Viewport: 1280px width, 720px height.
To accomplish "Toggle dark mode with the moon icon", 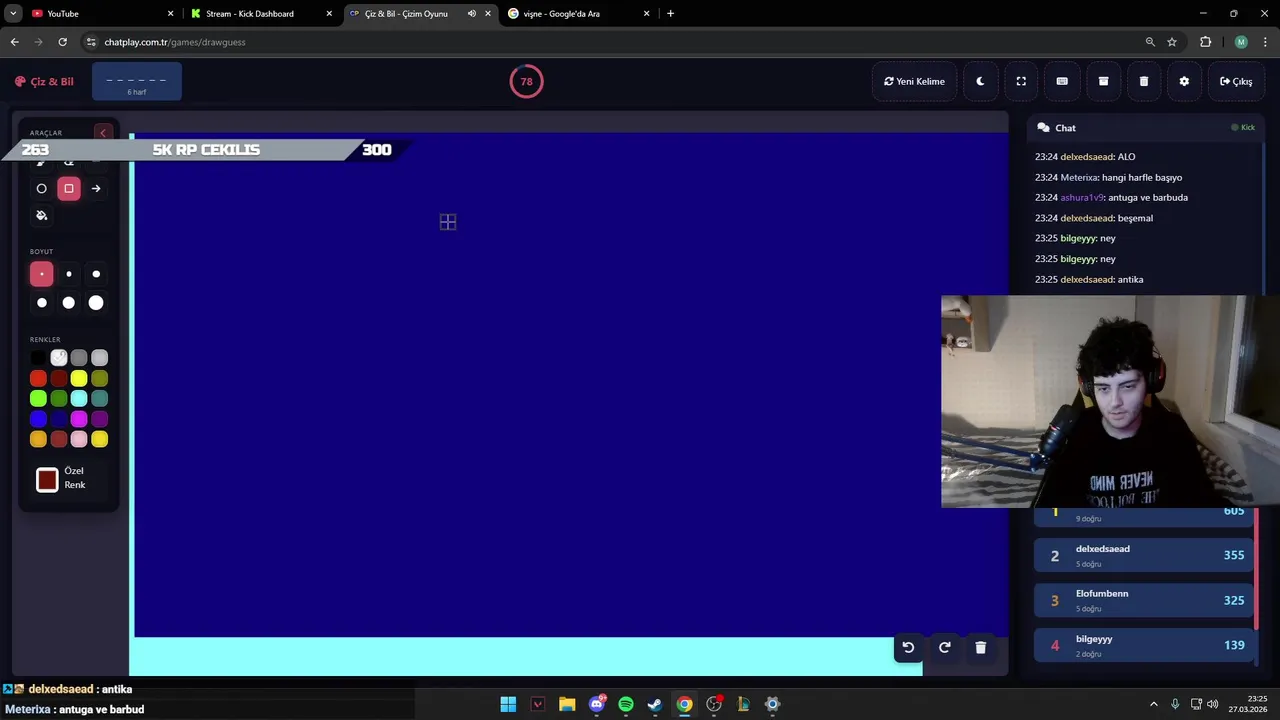I will [980, 81].
